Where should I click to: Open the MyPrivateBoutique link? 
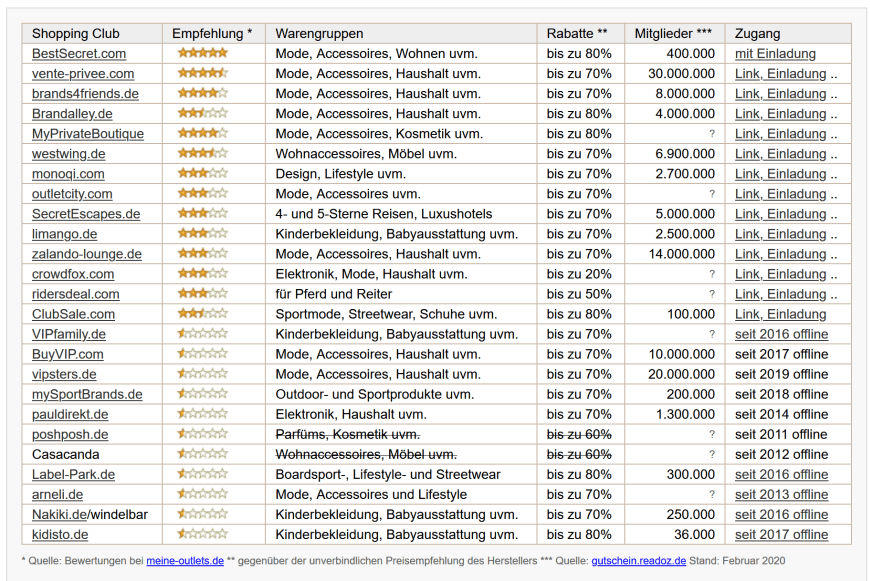click(x=88, y=134)
